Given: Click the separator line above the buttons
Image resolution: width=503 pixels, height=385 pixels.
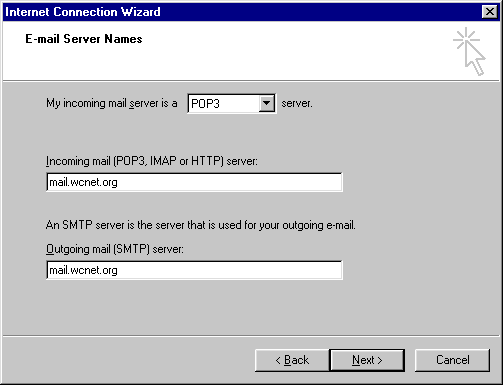Looking at the screenshot, I should [x=251, y=336].
